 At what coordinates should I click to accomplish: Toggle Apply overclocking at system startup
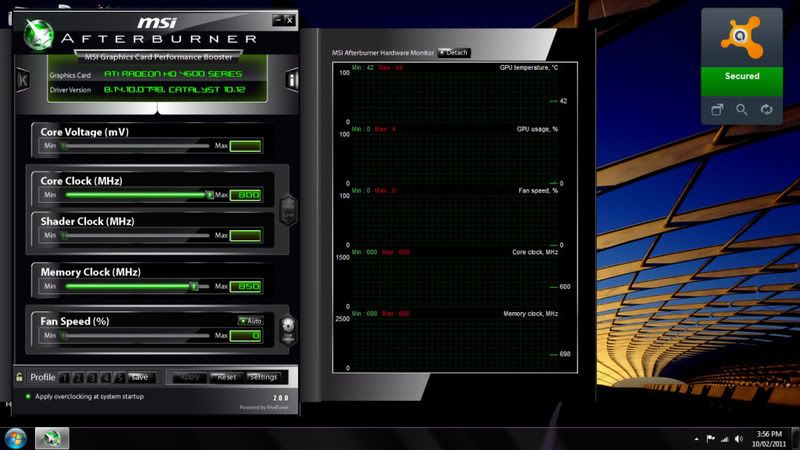(28, 397)
